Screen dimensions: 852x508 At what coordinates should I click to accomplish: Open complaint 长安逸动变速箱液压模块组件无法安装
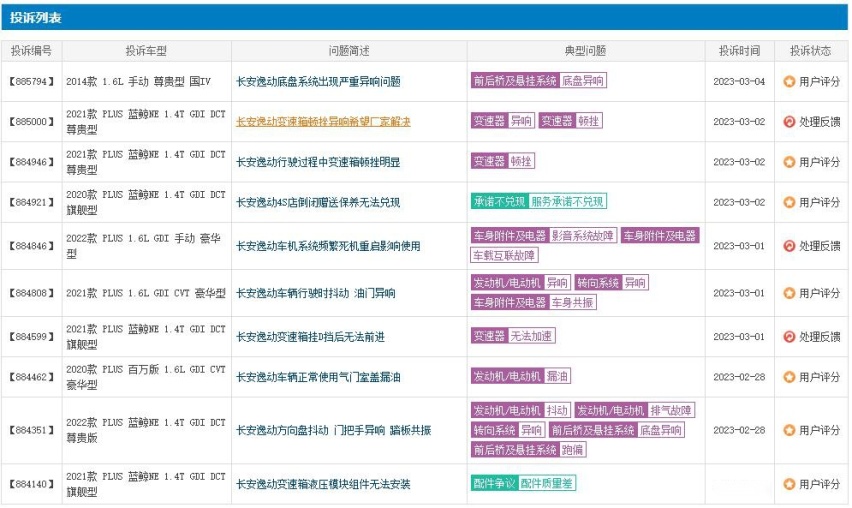[x=323, y=484]
